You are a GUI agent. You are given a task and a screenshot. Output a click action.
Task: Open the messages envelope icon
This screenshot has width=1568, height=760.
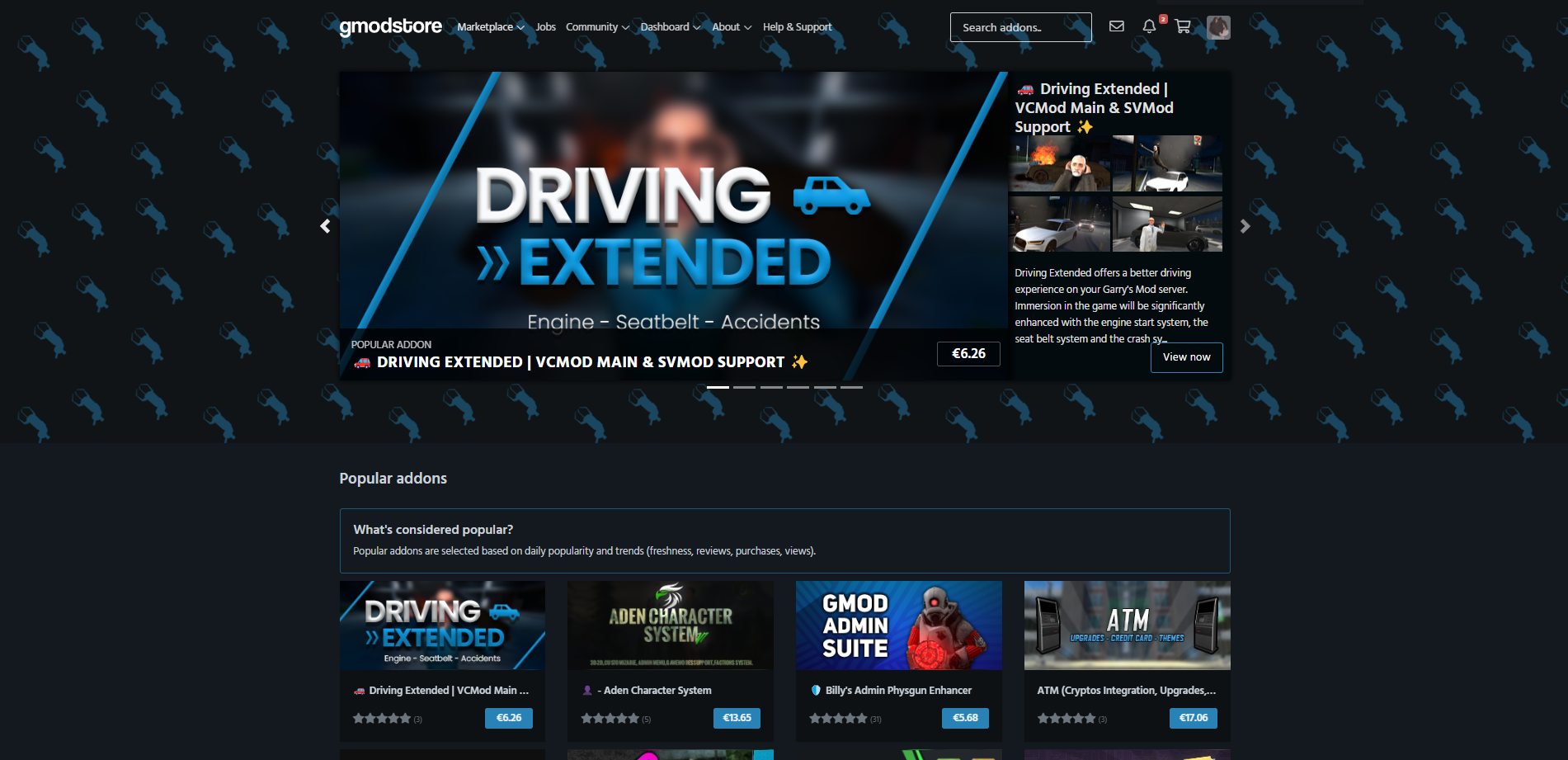1116,26
